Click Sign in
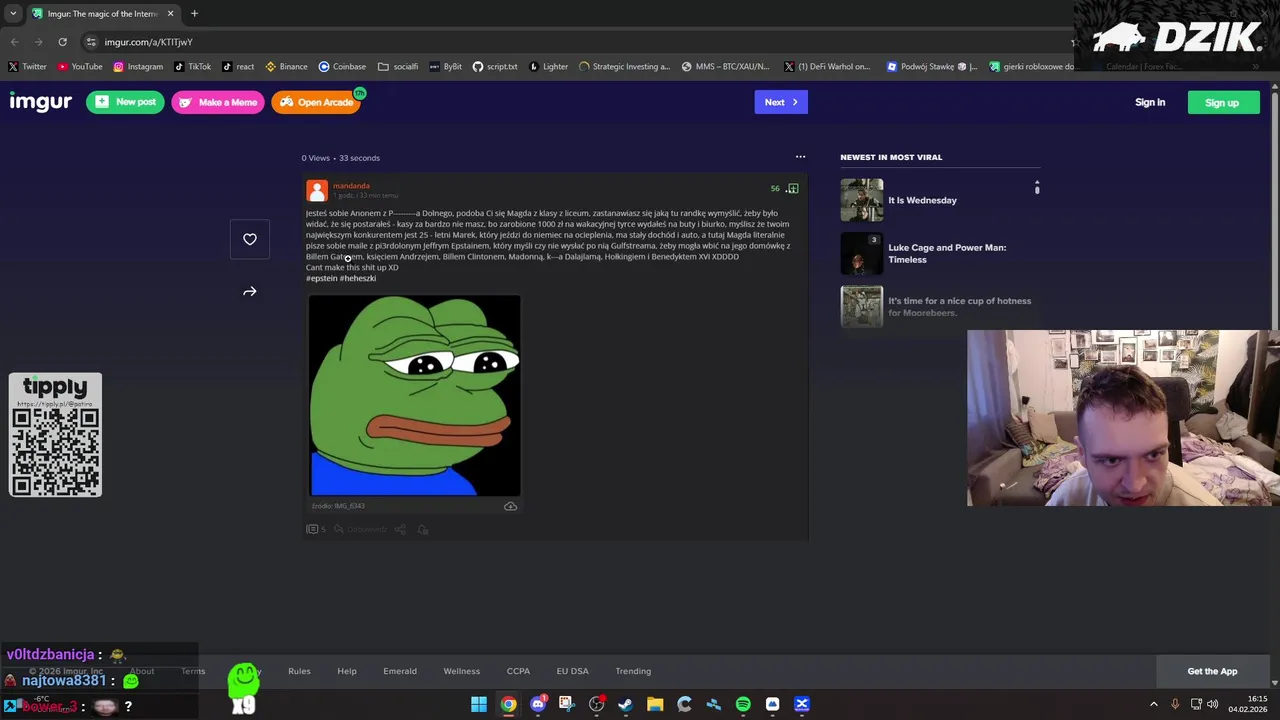The width and height of the screenshot is (1280, 720). click(1150, 102)
